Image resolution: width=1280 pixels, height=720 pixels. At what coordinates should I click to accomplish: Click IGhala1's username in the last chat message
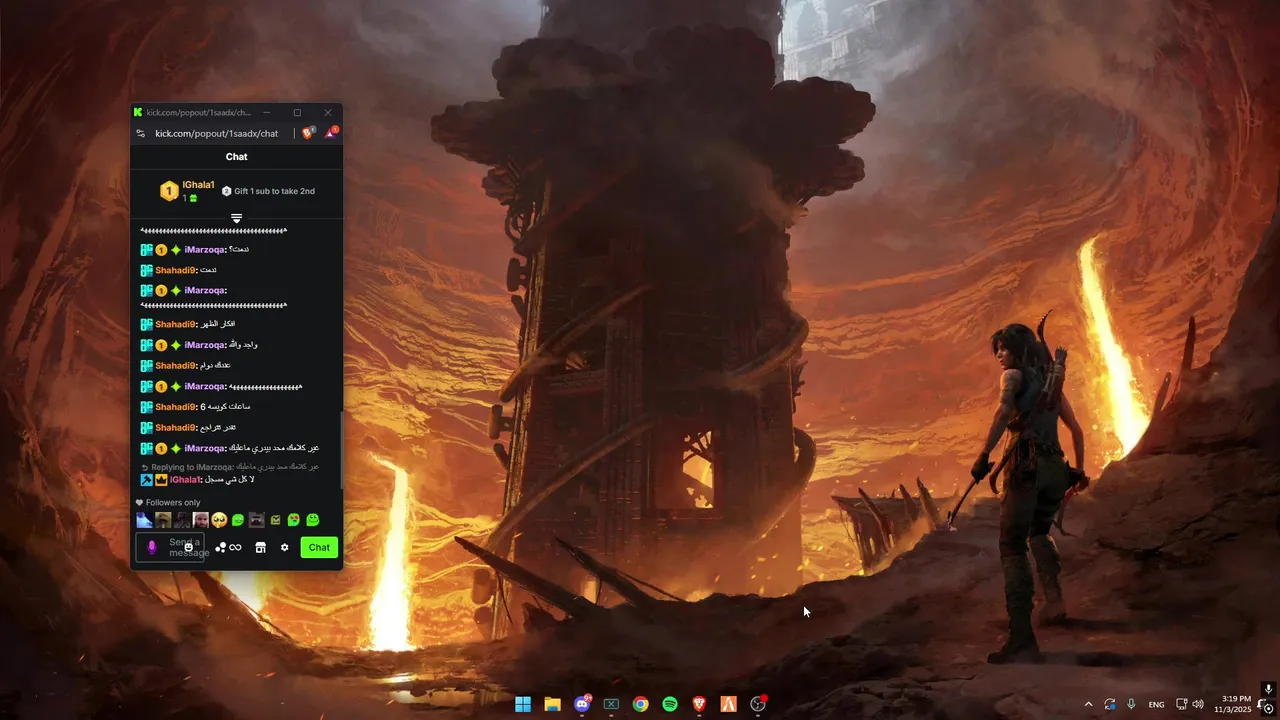coord(185,480)
